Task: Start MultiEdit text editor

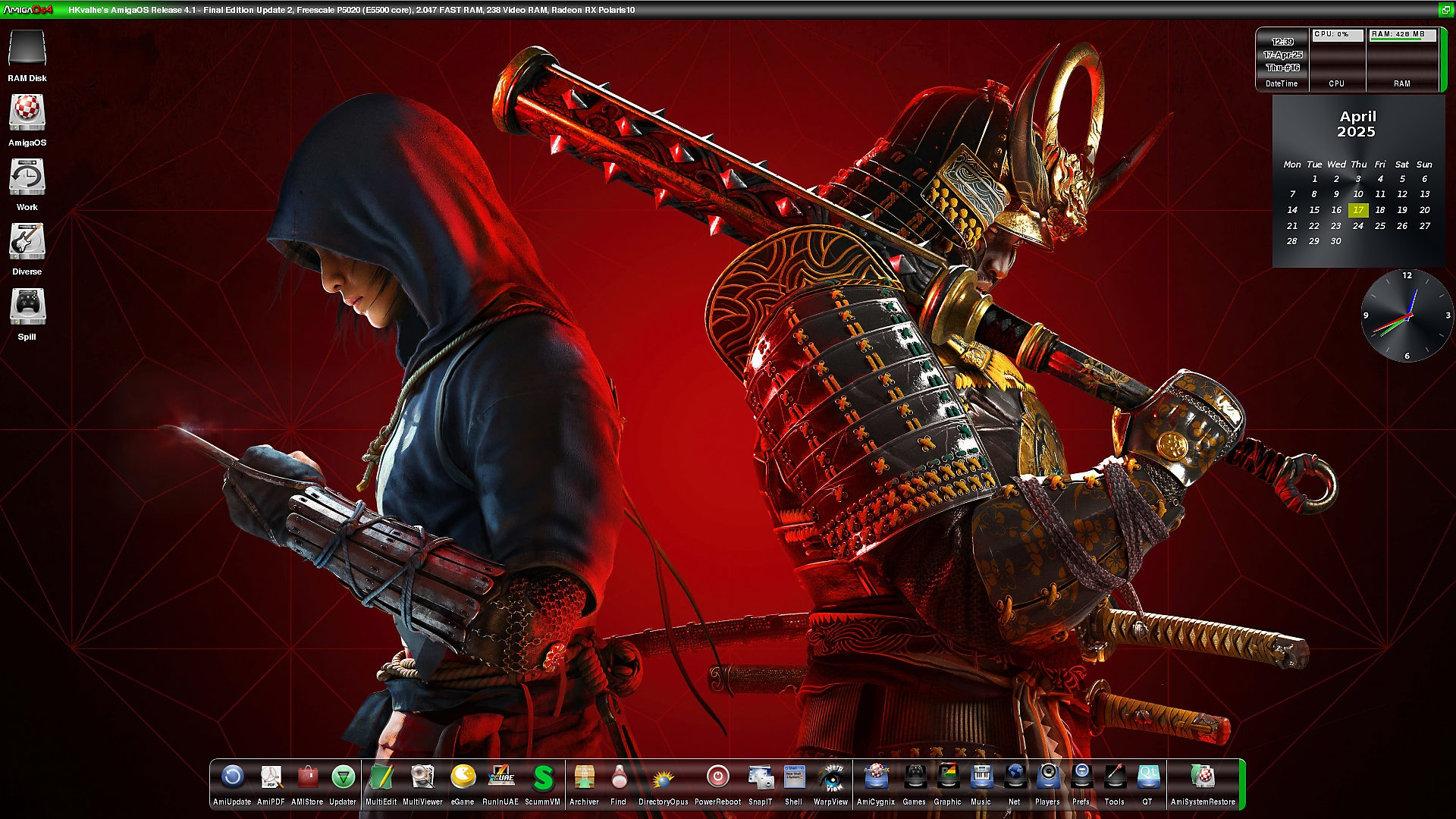Action: point(381,778)
